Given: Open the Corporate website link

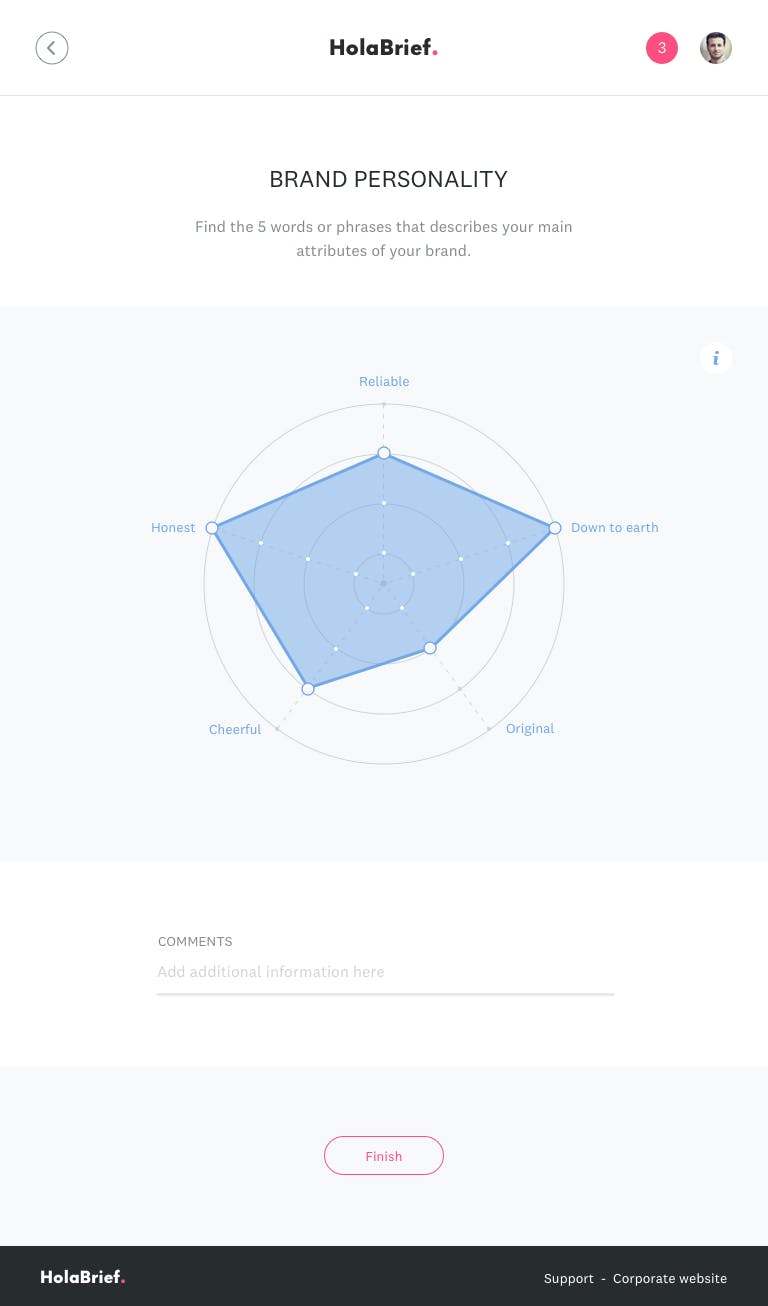Looking at the screenshot, I should (670, 1279).
